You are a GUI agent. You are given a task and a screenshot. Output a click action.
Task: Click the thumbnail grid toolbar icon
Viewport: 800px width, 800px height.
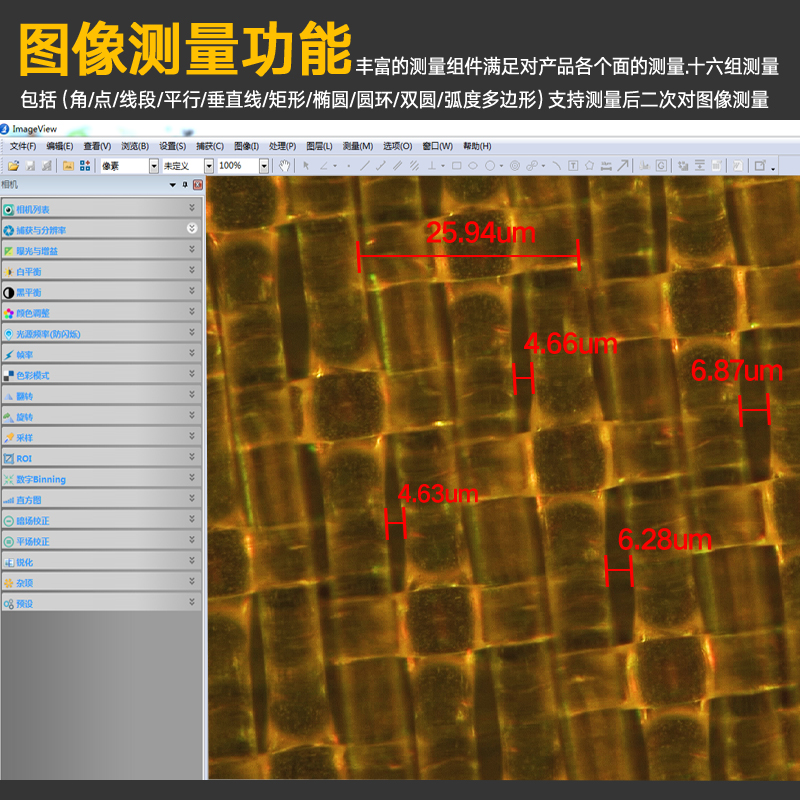tap(85, 166)
